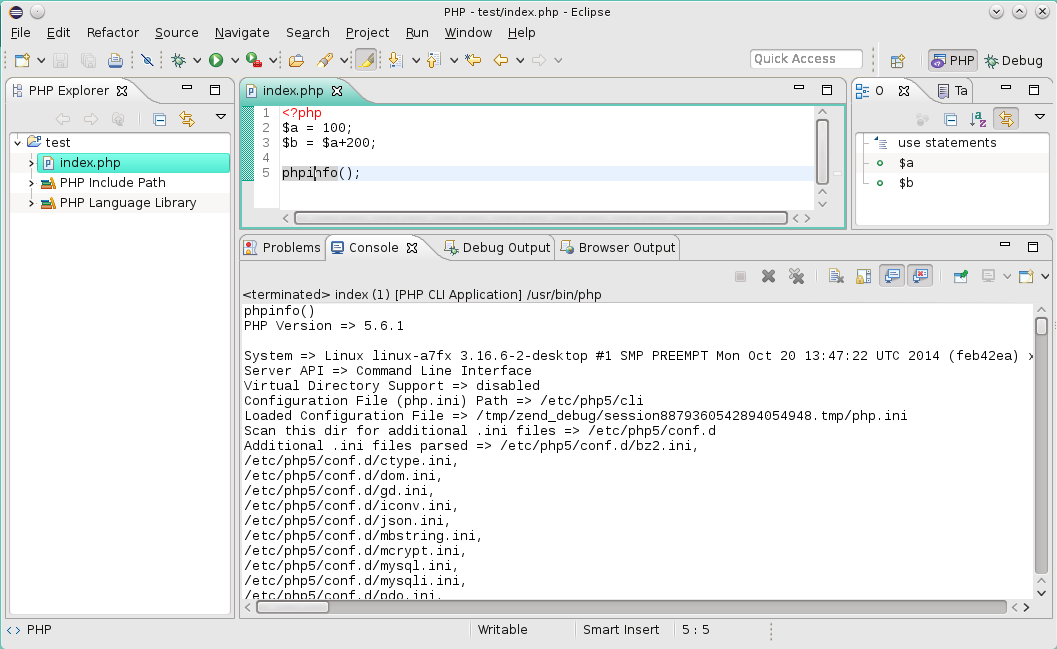Viewport: 1057px width, 649px height.
Task: Click the green Run button in toolbar
Action: (216, 60)
